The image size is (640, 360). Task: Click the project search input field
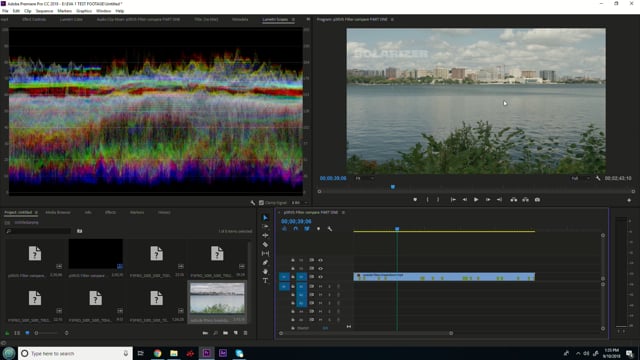pos(38,231)
